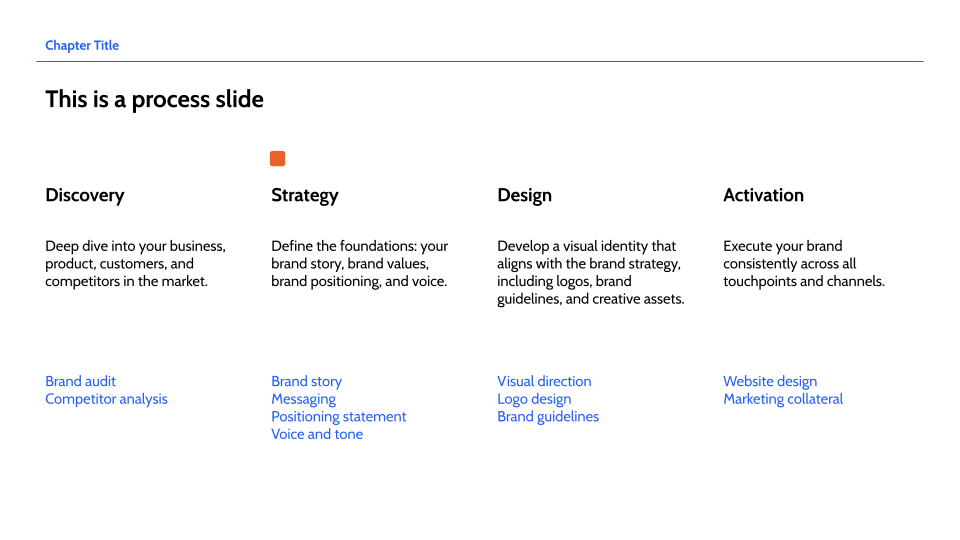Open the Positioning statement link

(x=339, y=417)
